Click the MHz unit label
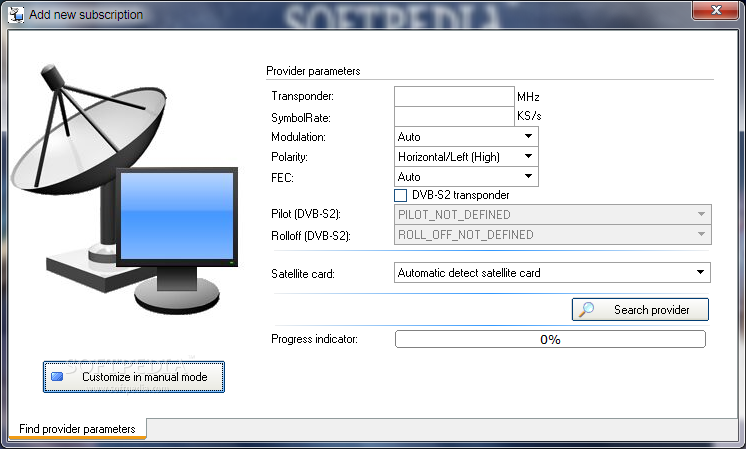 pos(528,97)
